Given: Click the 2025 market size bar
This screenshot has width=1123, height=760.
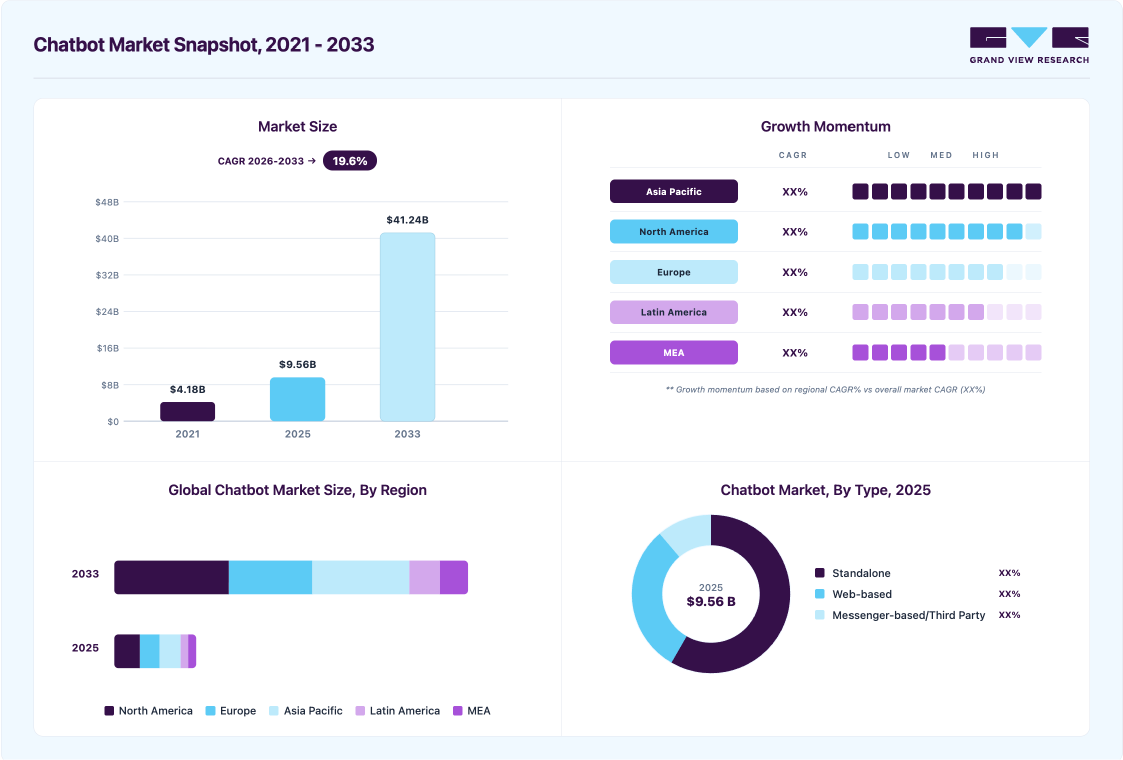Looking at the screenshot, I should pos(297,400).
